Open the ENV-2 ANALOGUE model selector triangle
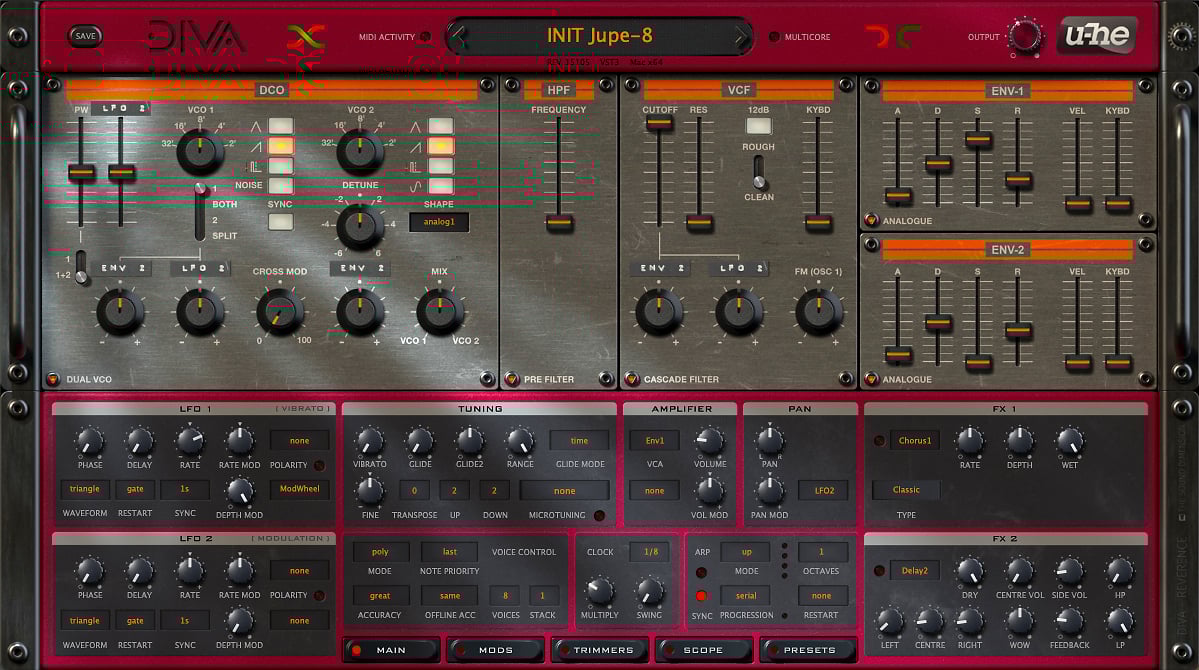 click(x=871, y=379)
